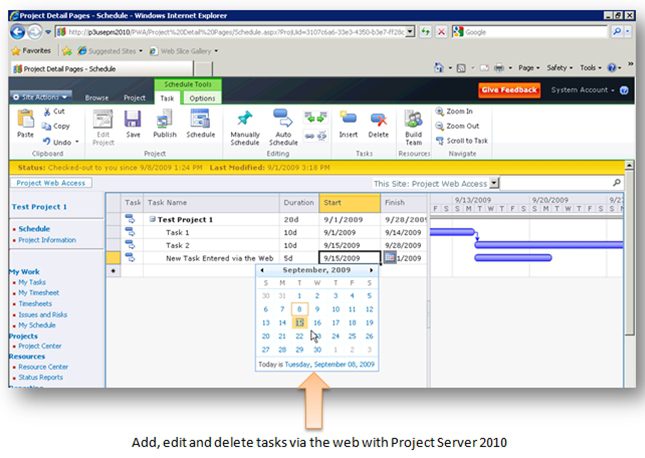Go to previous month in calendar
Screen dimensions: 645x458
(262, 270)
